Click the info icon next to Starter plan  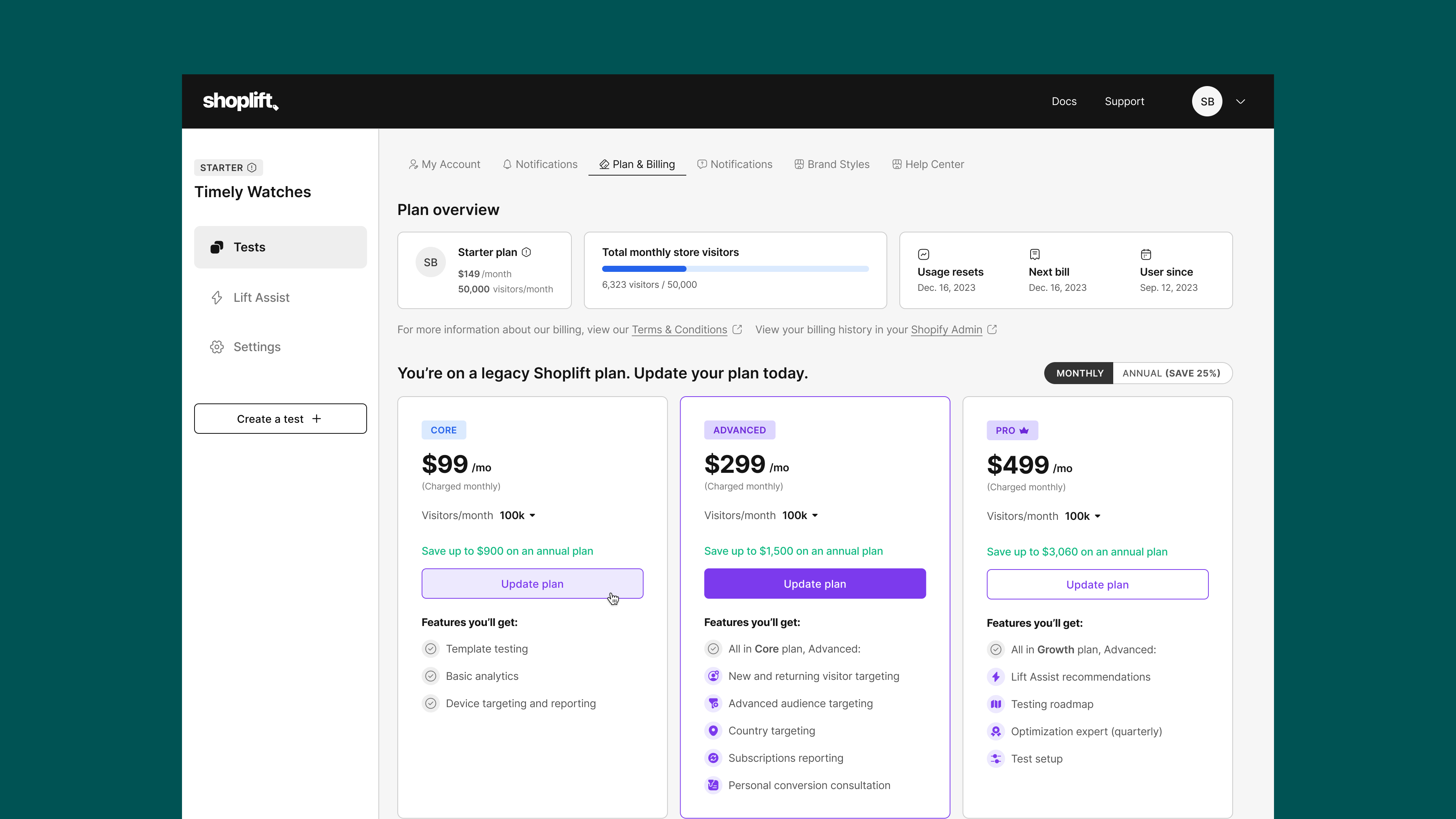click(x=526, y=252)
